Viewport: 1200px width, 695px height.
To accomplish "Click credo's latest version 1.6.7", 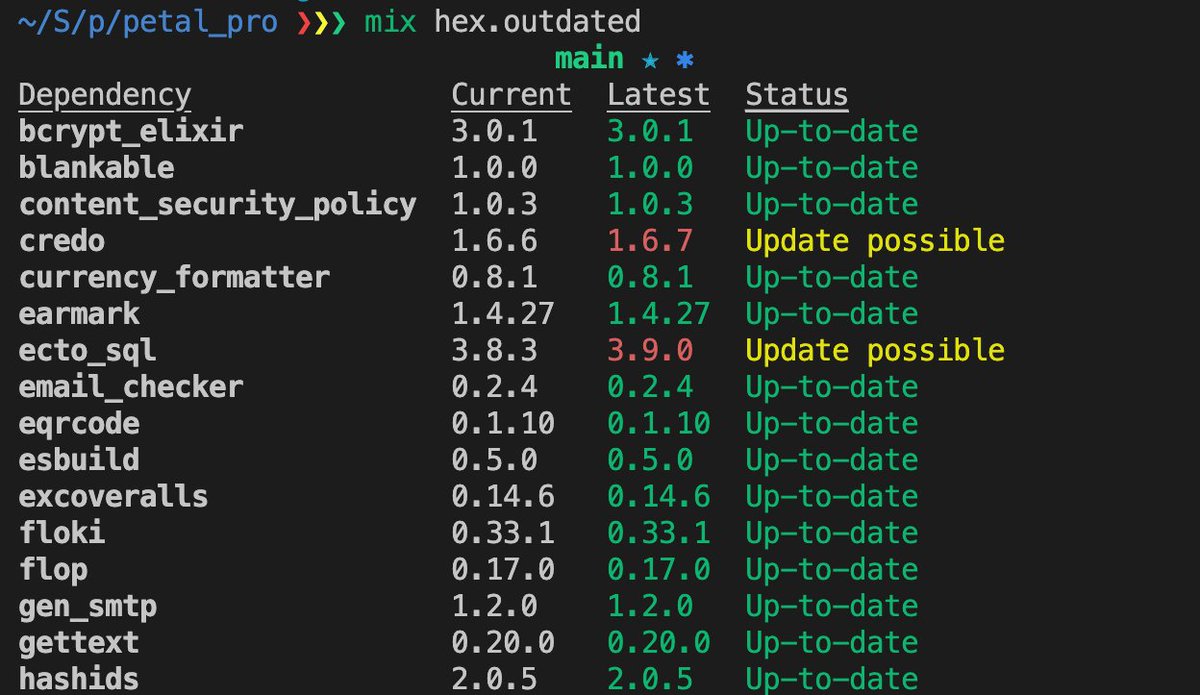I will coord(650,241).
